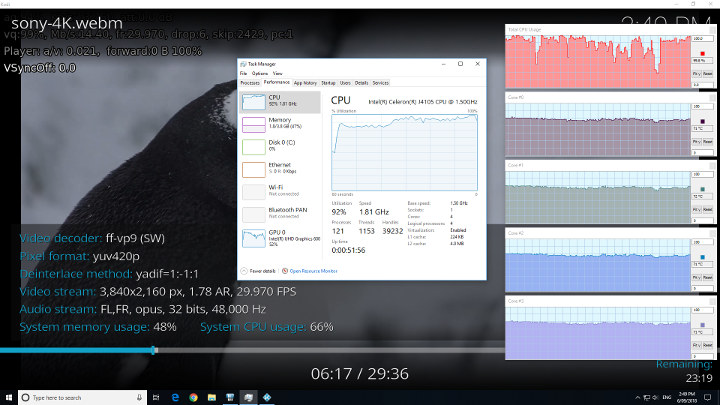Click the max value field on Total CPU Usage
This screenshot has width=720, height=405.
pos(703,39)
